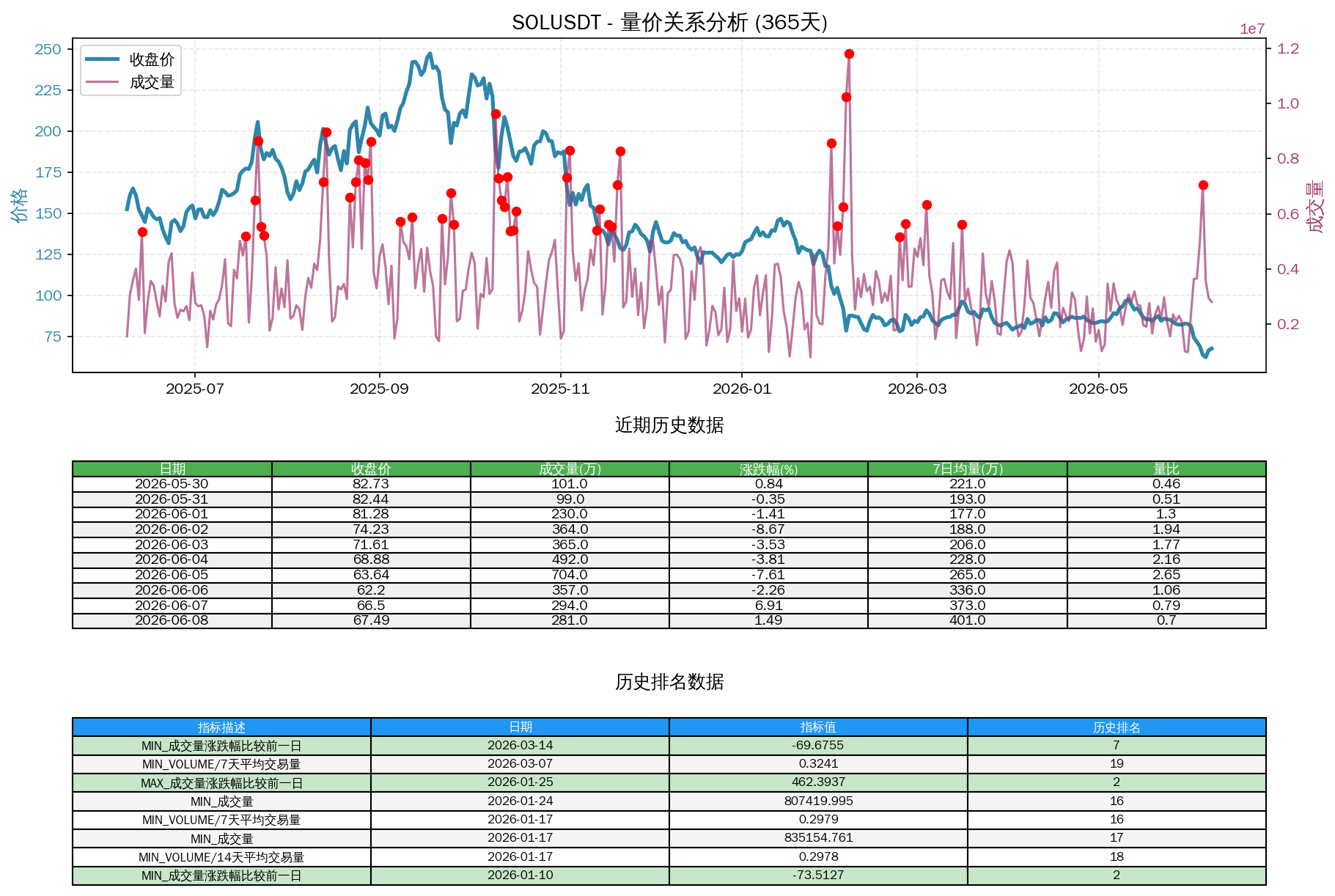The width and height of the screenshot is (1335, 896).
Task: Select the 收盘价 legend entry
Action: [x=130, y=59]
